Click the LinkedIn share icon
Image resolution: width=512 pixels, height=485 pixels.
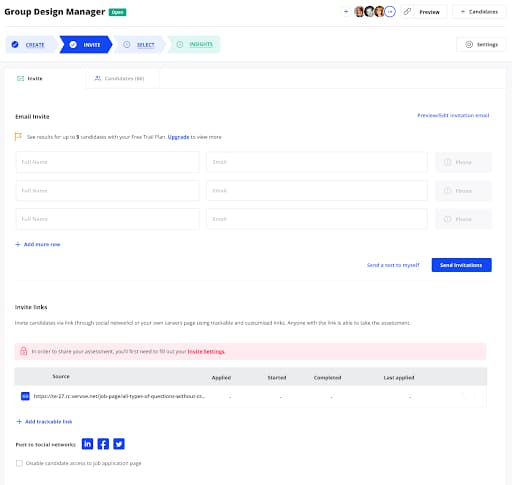pyautogui.click(x=87, y=444)
